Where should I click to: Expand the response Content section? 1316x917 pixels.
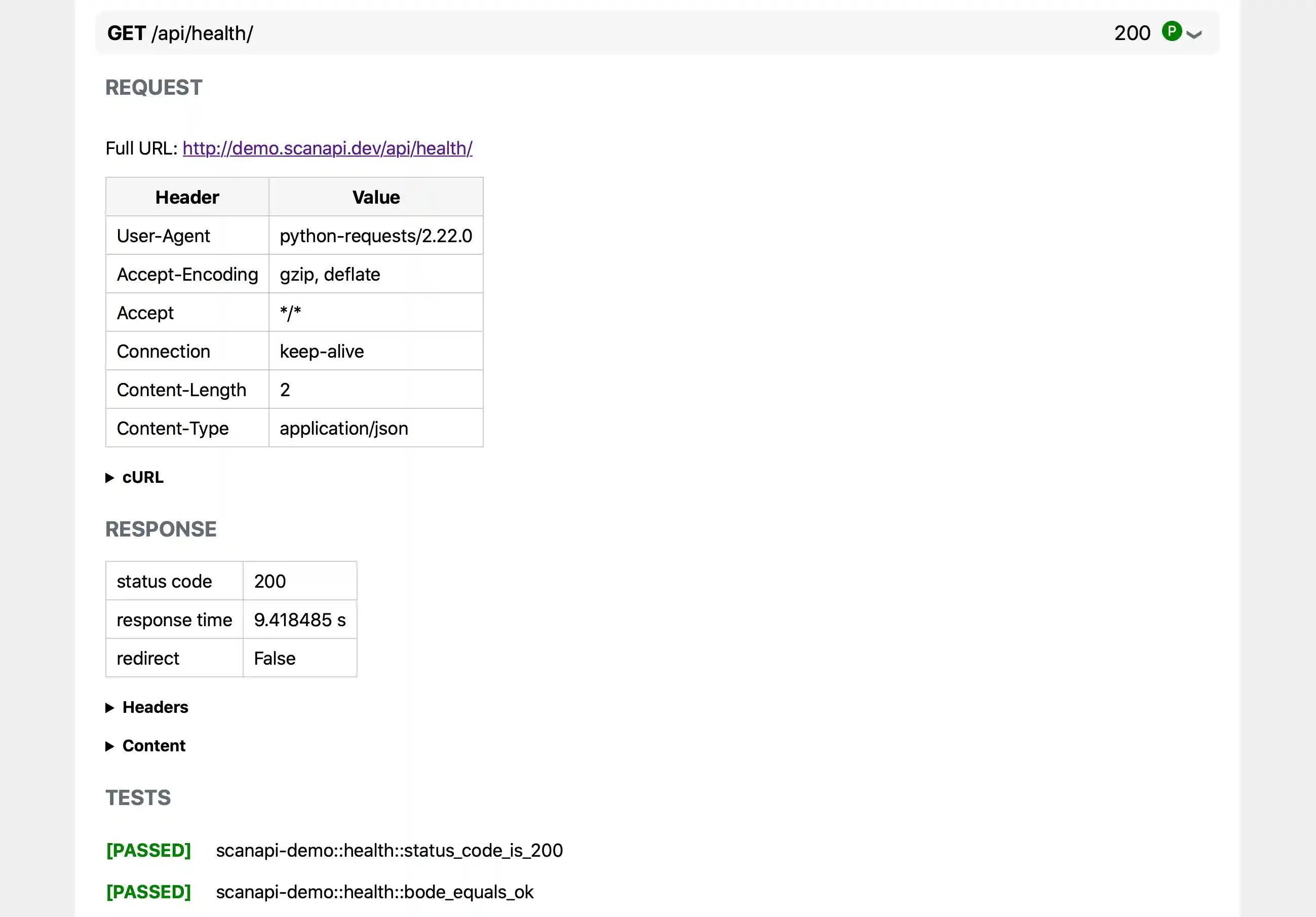click(x=153, y=746)
